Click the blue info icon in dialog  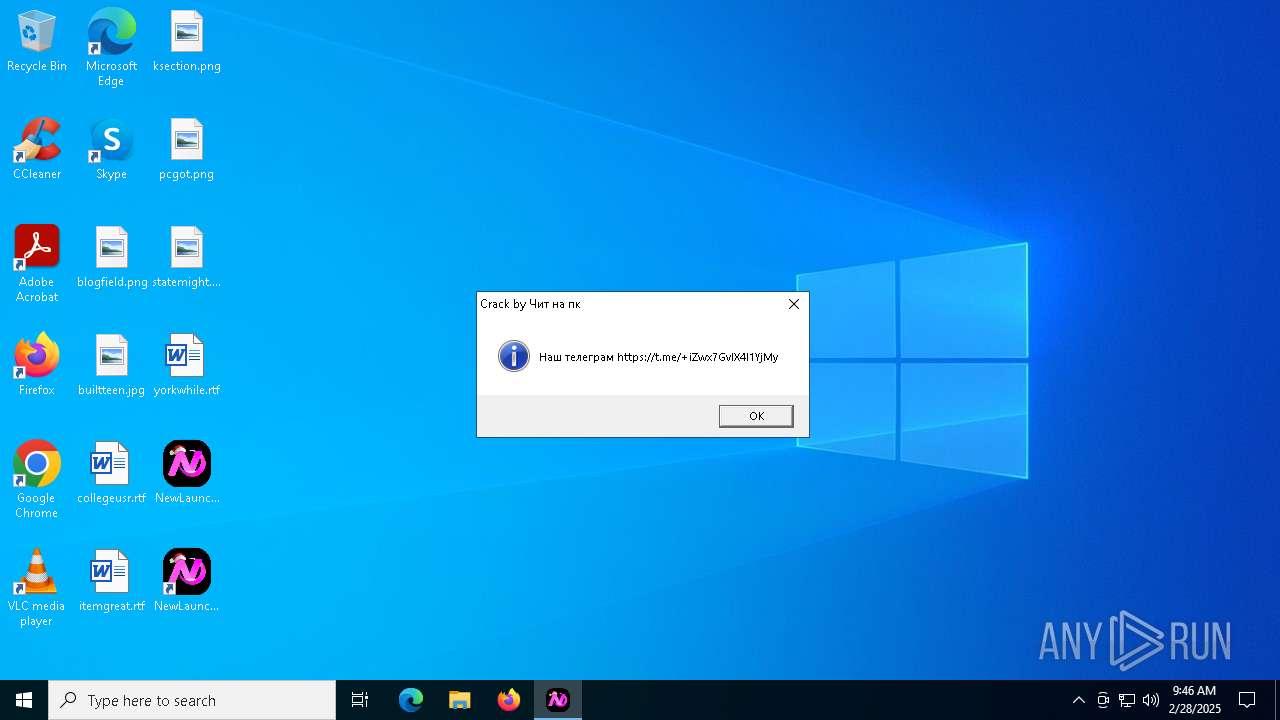[514, 356]
